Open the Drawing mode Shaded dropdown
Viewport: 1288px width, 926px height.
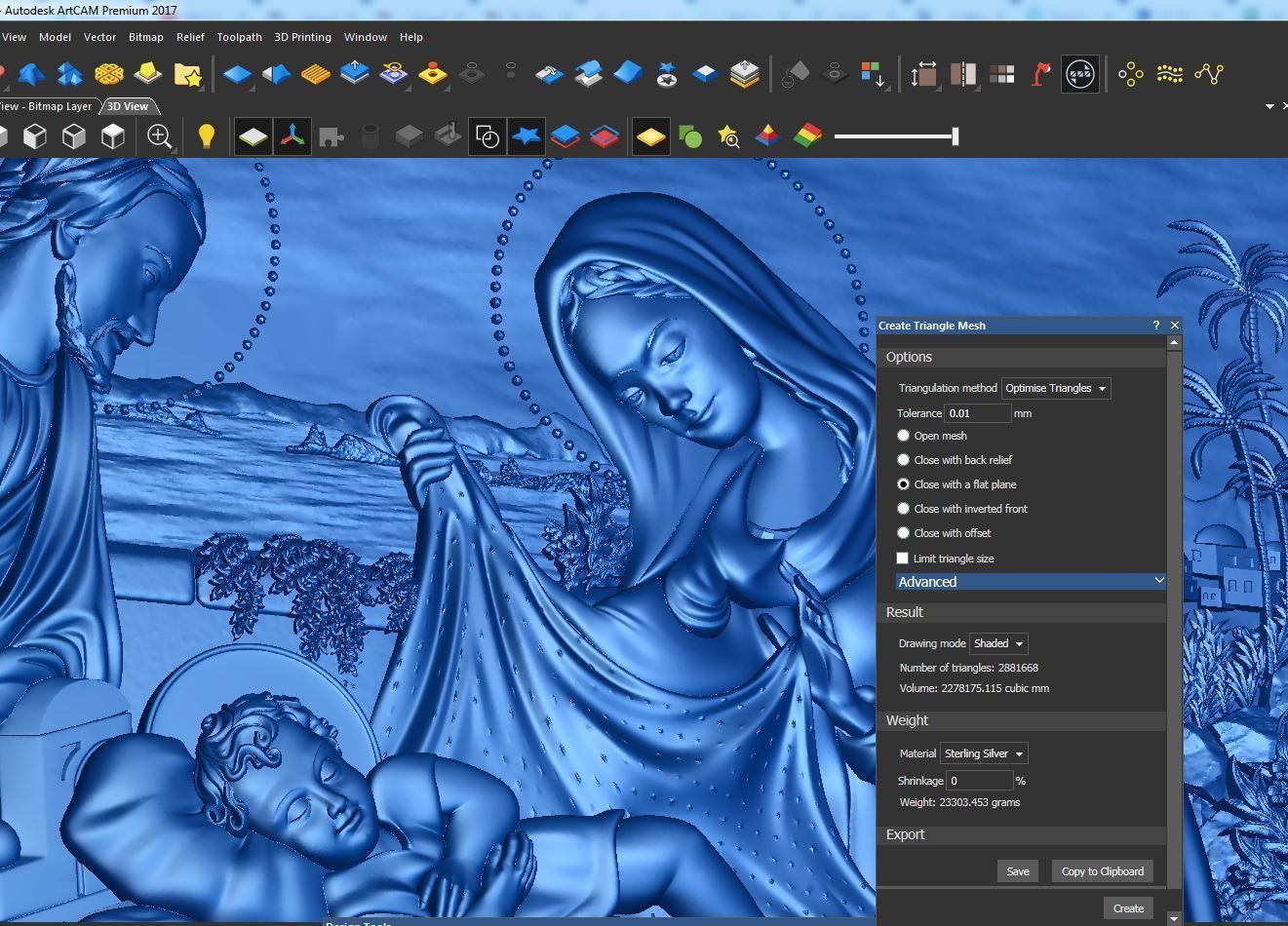(x=998, y=643)
